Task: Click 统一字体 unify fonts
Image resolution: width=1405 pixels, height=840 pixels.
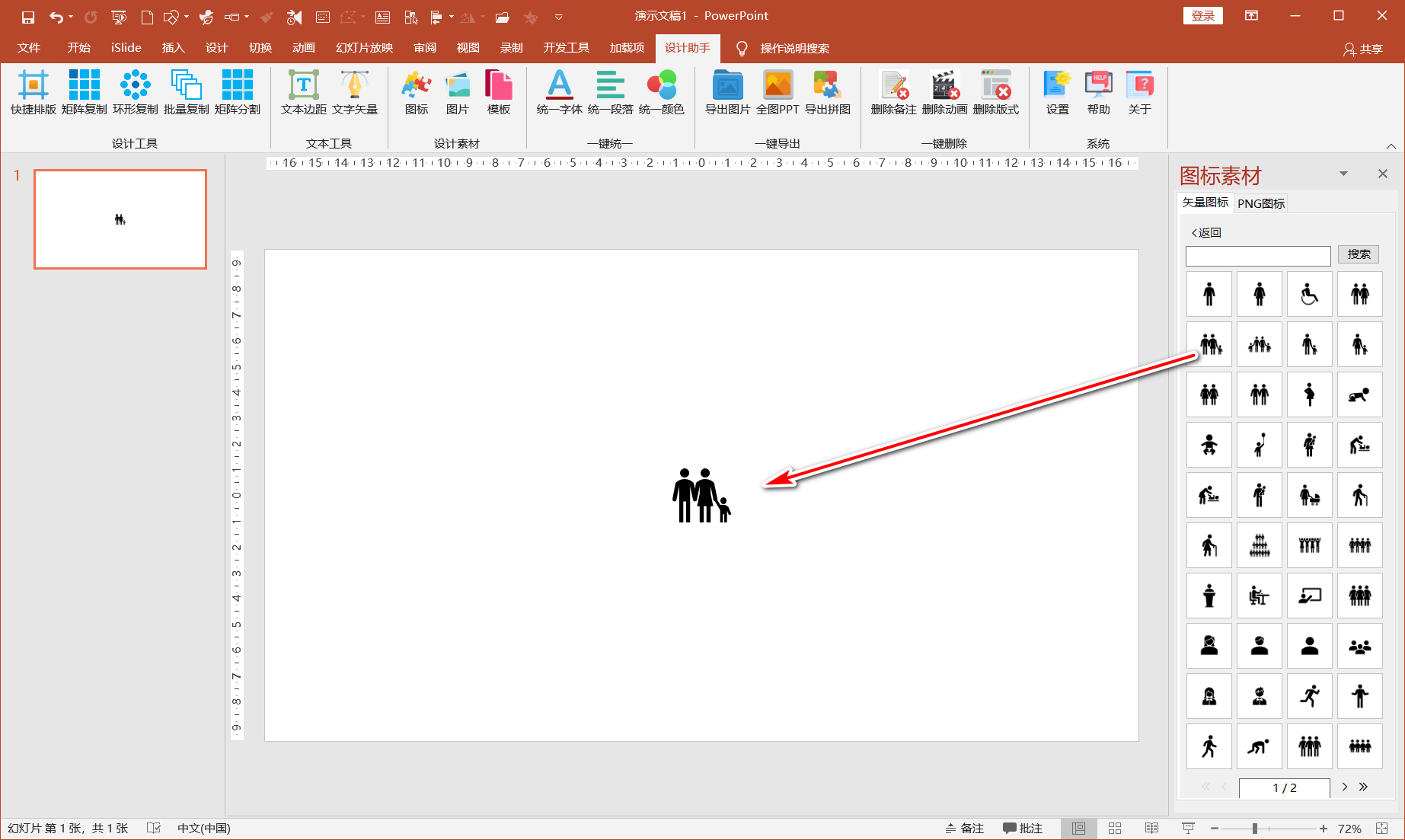Action: (560, 92)
